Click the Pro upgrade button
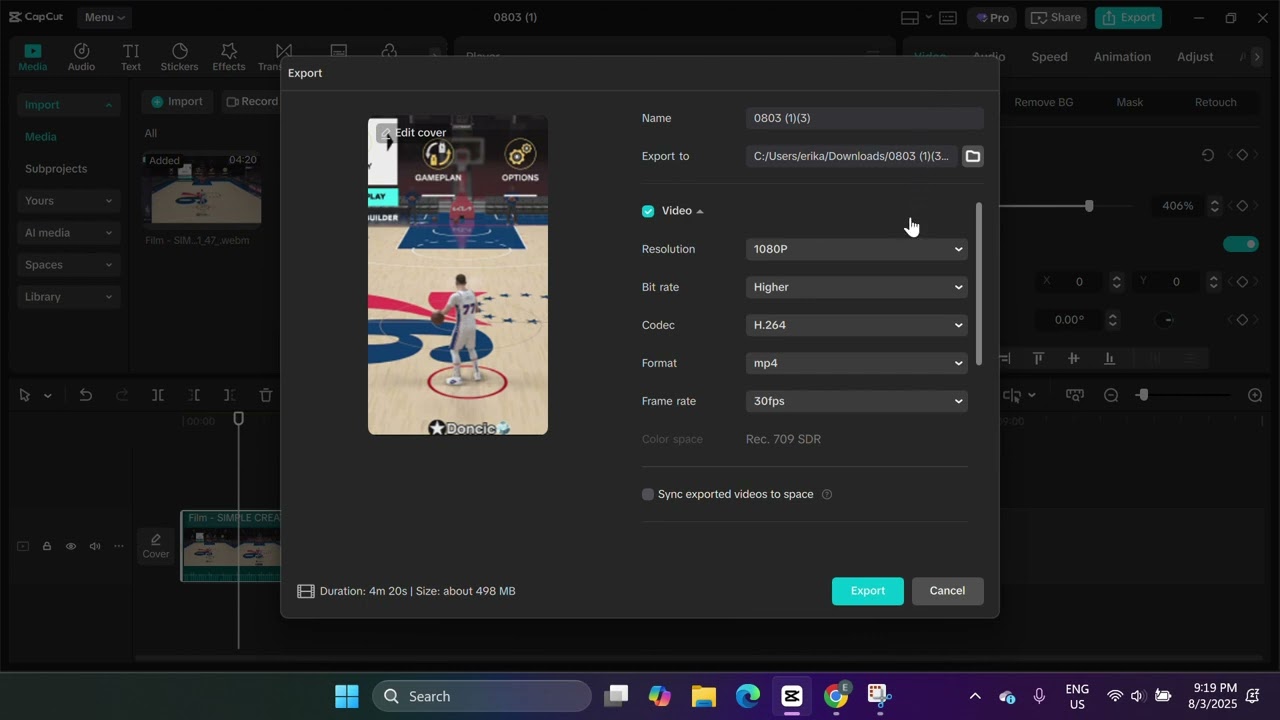Image resolution: width=1280 pixels, height=720 pixels. 992,17
